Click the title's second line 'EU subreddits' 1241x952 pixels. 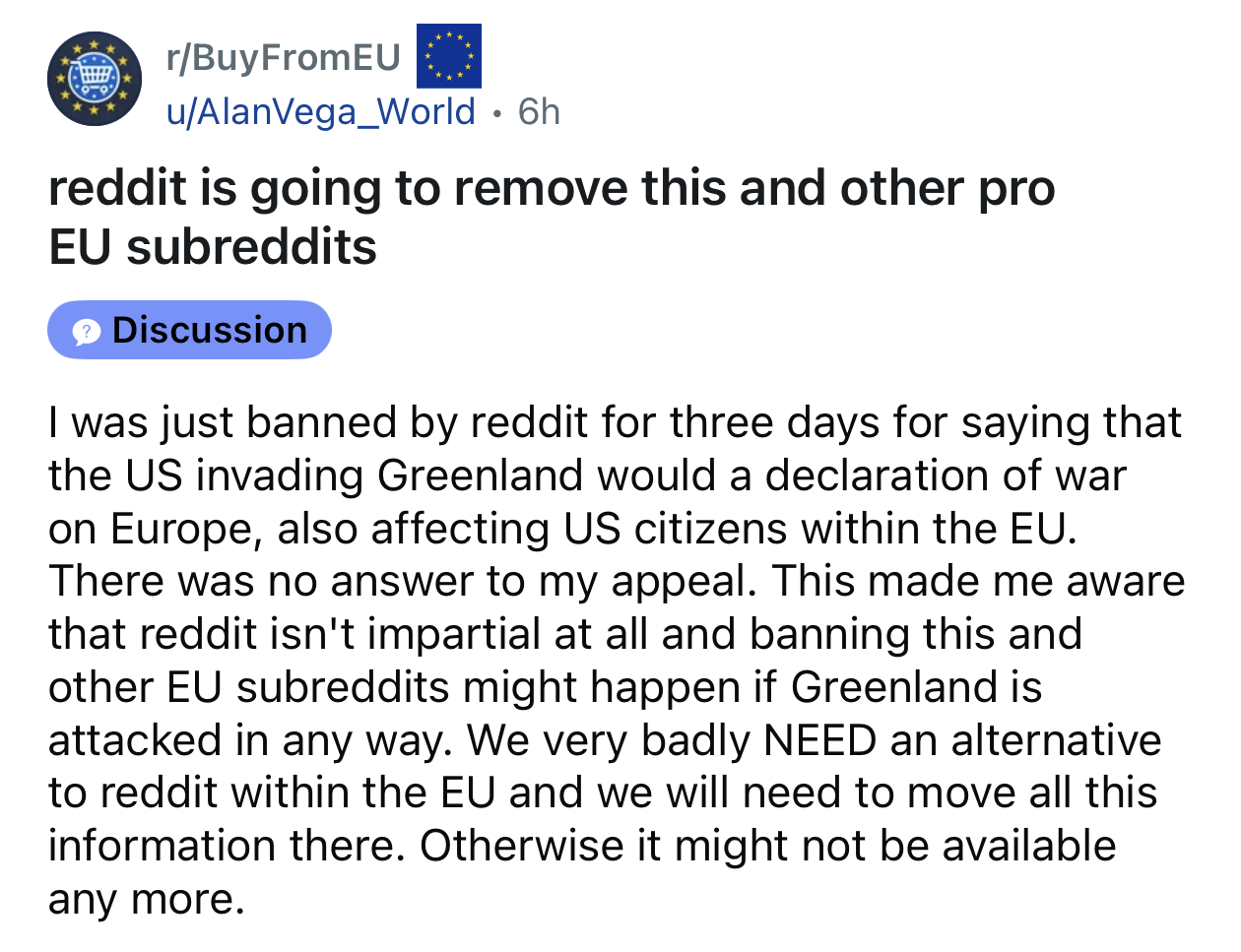point(213,246)
